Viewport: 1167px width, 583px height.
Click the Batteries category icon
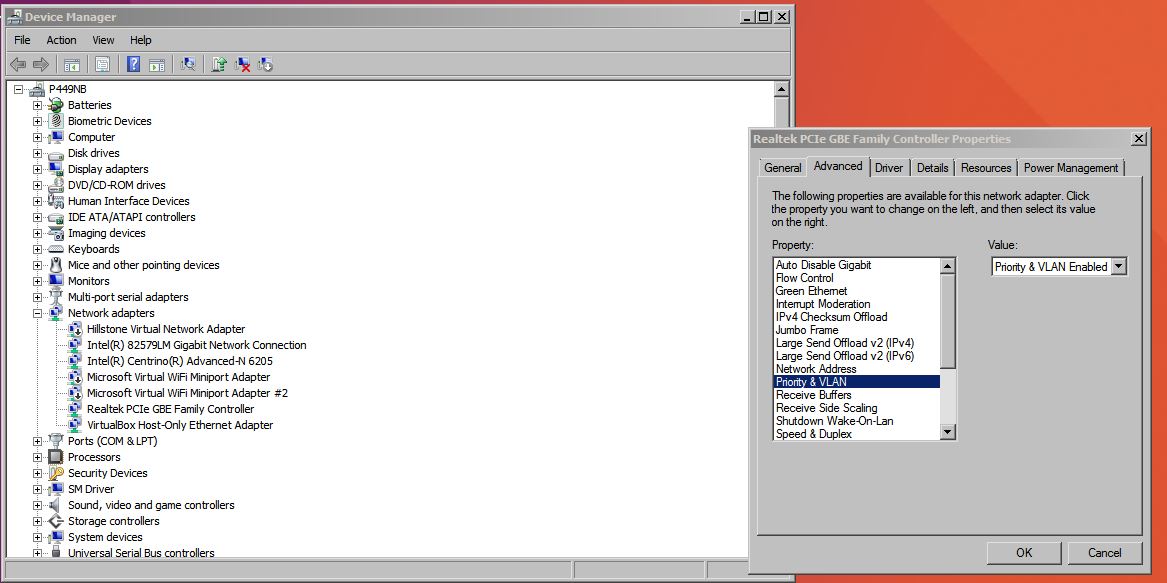pos(56,105)
